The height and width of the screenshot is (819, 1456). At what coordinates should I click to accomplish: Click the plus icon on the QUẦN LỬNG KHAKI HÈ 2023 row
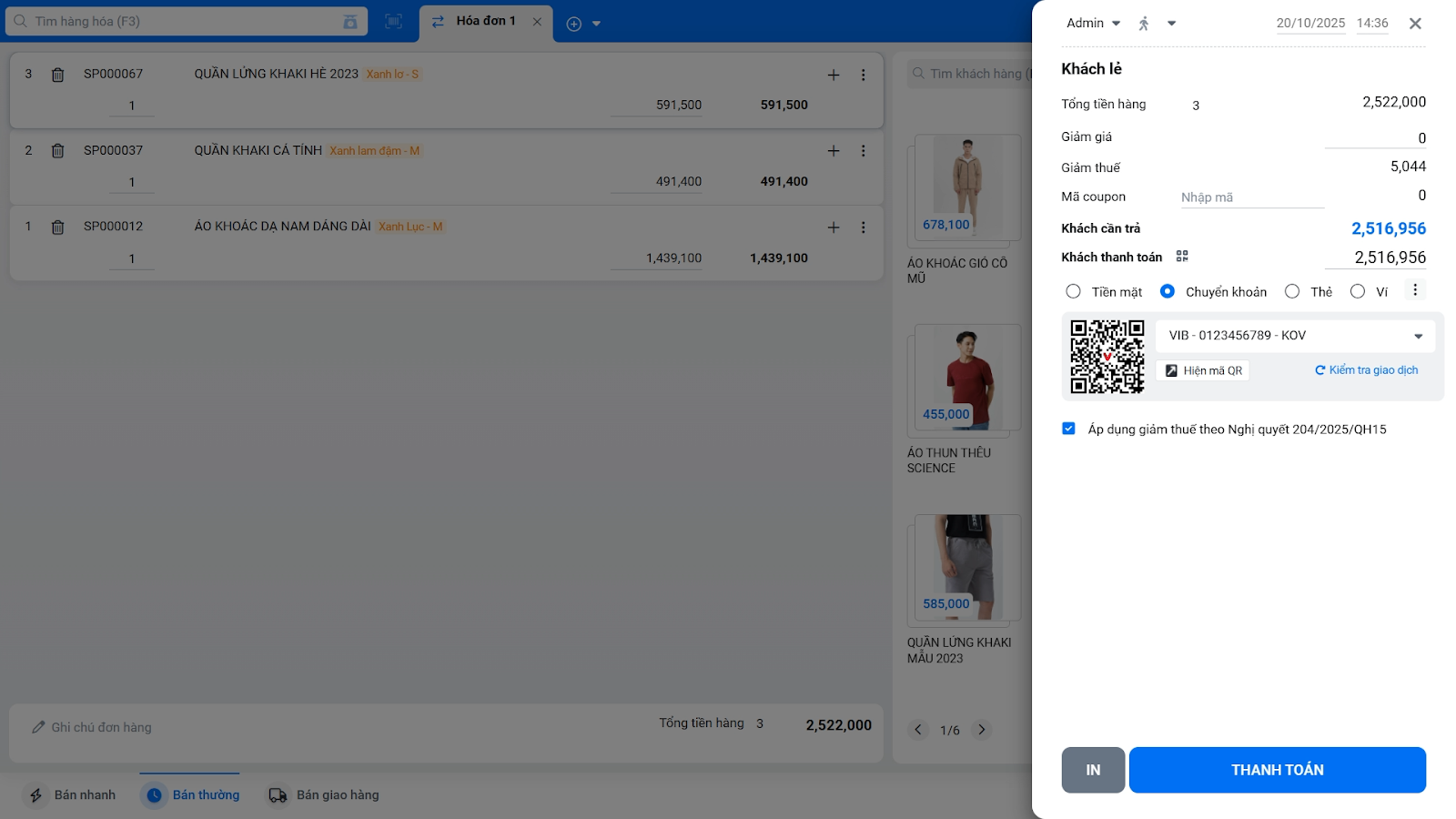coord(834,75)
